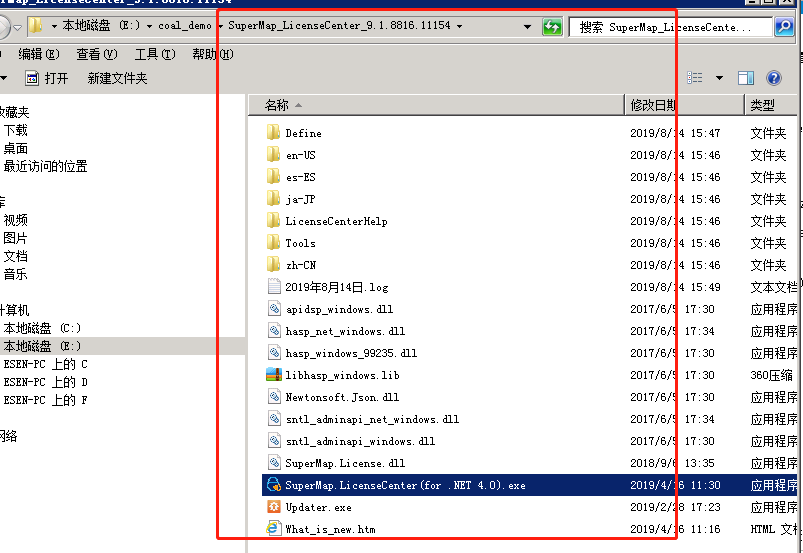This screenshot has width=803, height=553.
Task: Select the What_is_new.htm file icon
Action: pyautogui.click(x=274, y=528)
